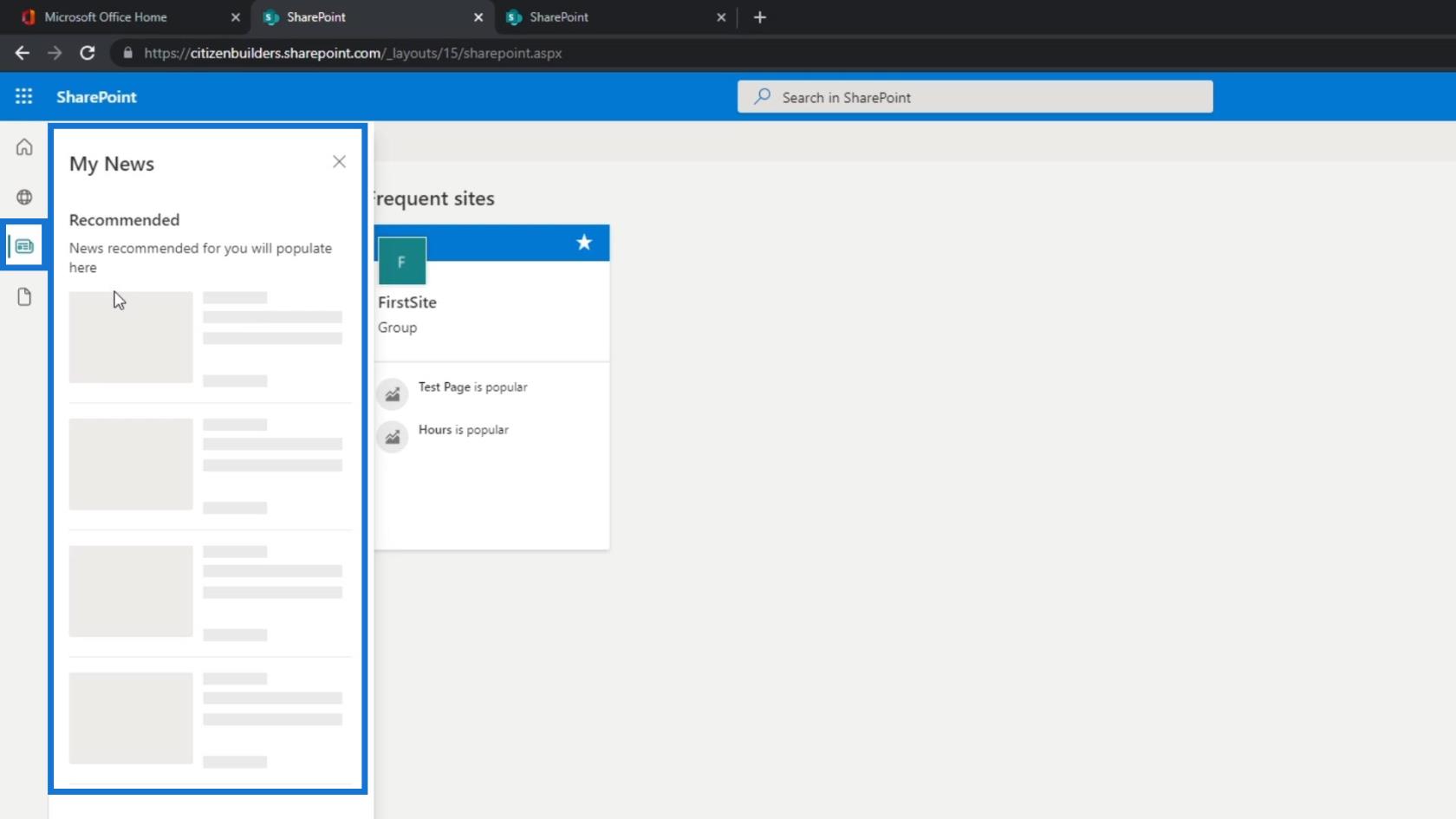1456x819 pixels.
Task: Click the SharePoint header title
Action: coord(96,97)
